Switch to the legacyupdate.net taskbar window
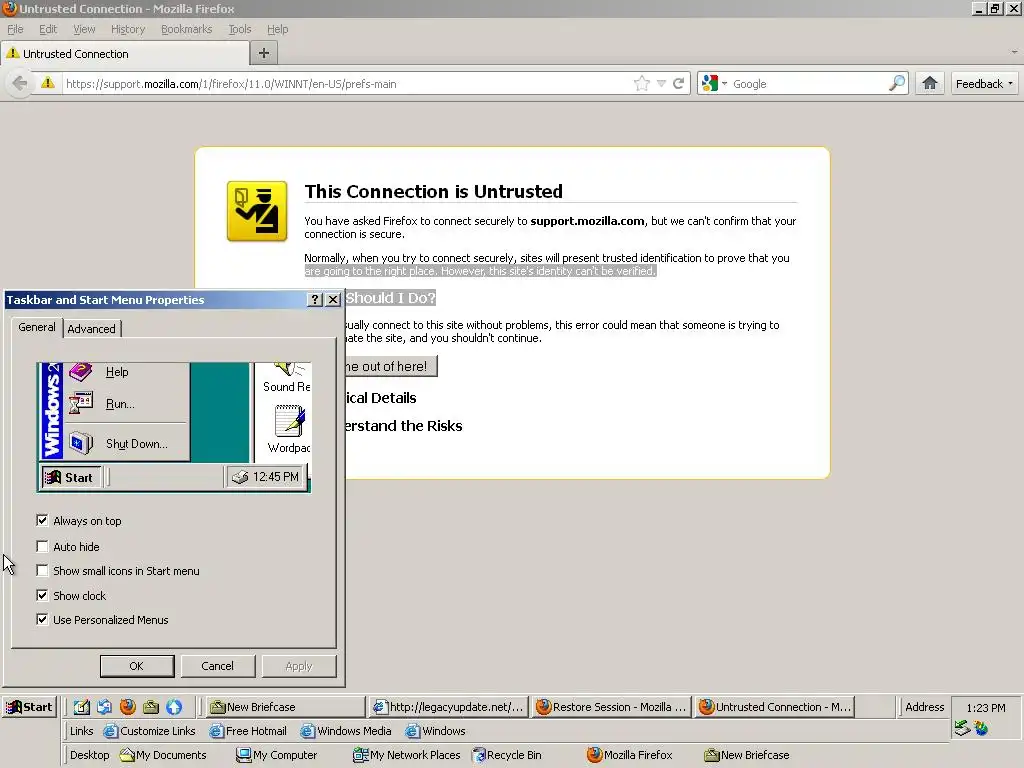Screen dimensions: 1024x768 tap(448, 707)
